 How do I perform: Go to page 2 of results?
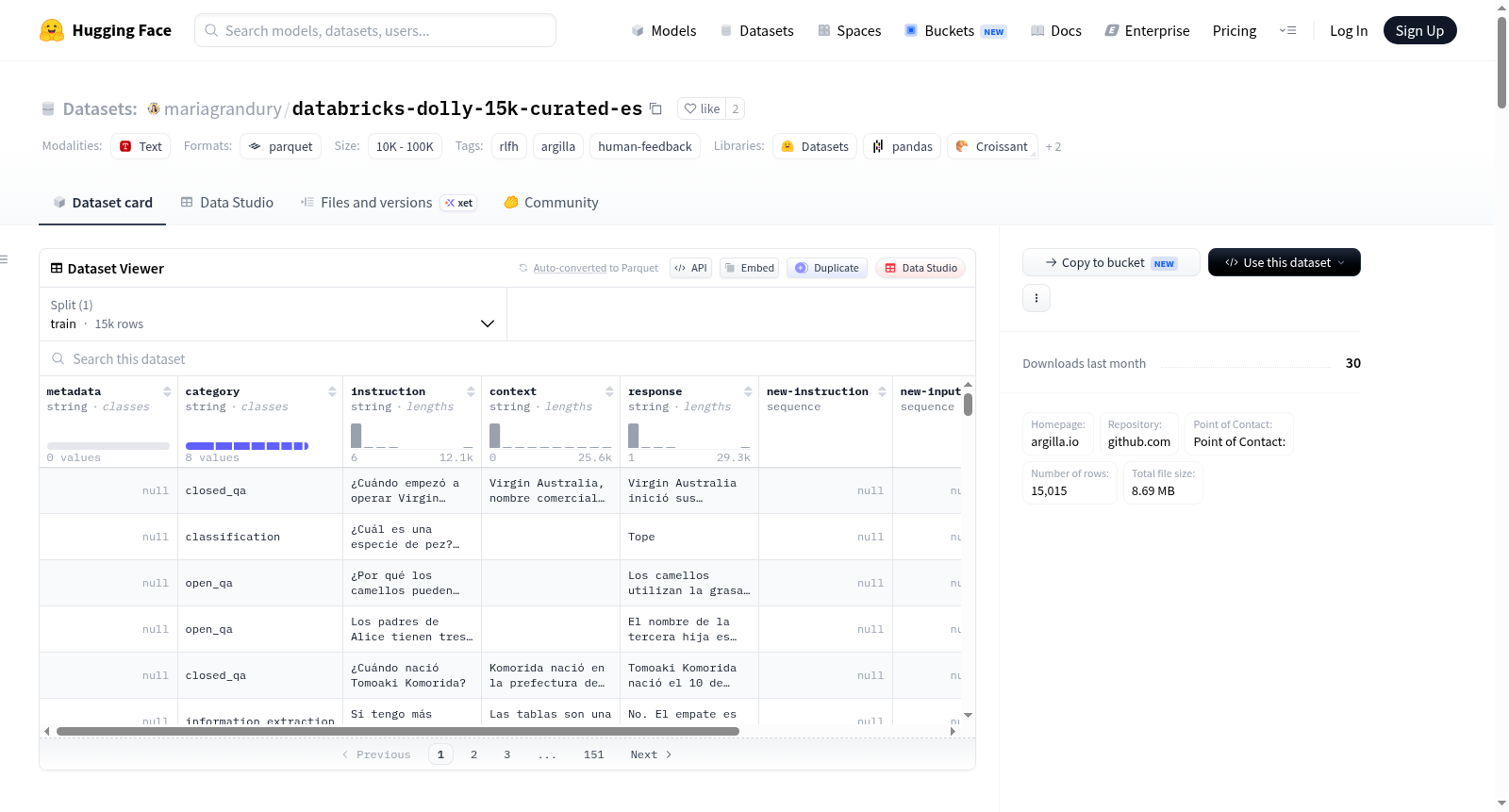473,754
